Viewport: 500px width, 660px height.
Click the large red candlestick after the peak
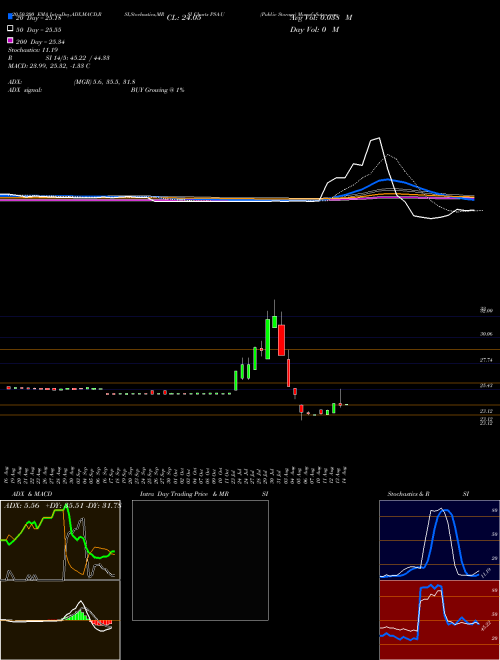click(x=281, y=340)
